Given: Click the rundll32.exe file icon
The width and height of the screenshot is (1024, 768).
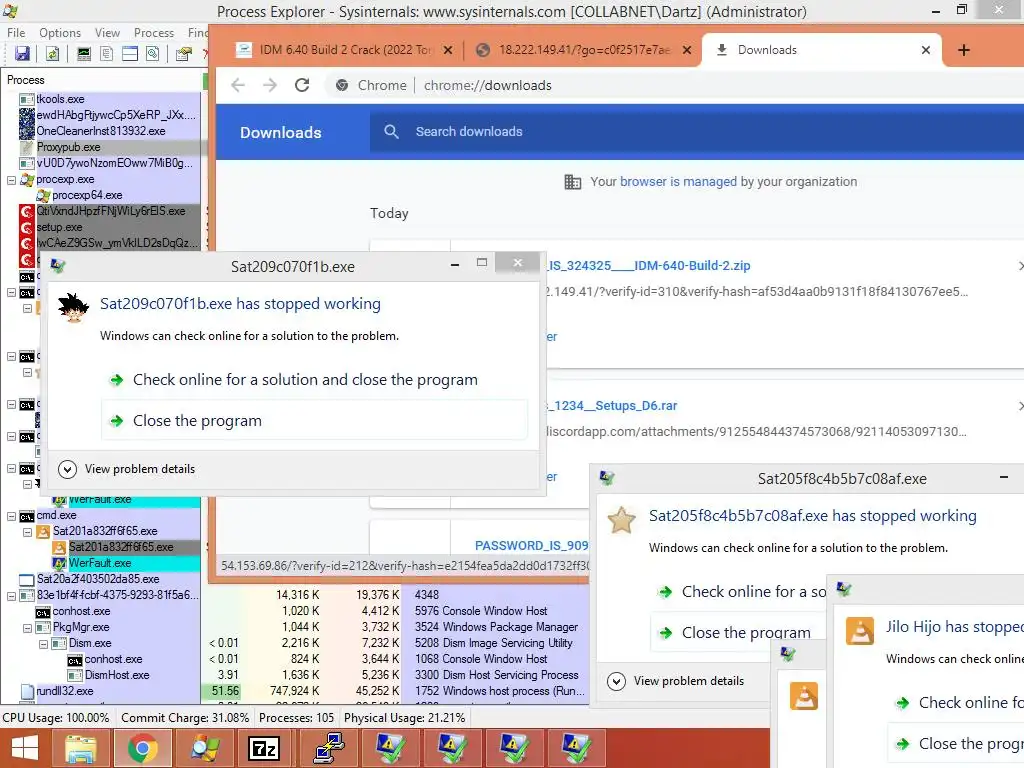Looking at the screenshot, I should coord(27,691).
